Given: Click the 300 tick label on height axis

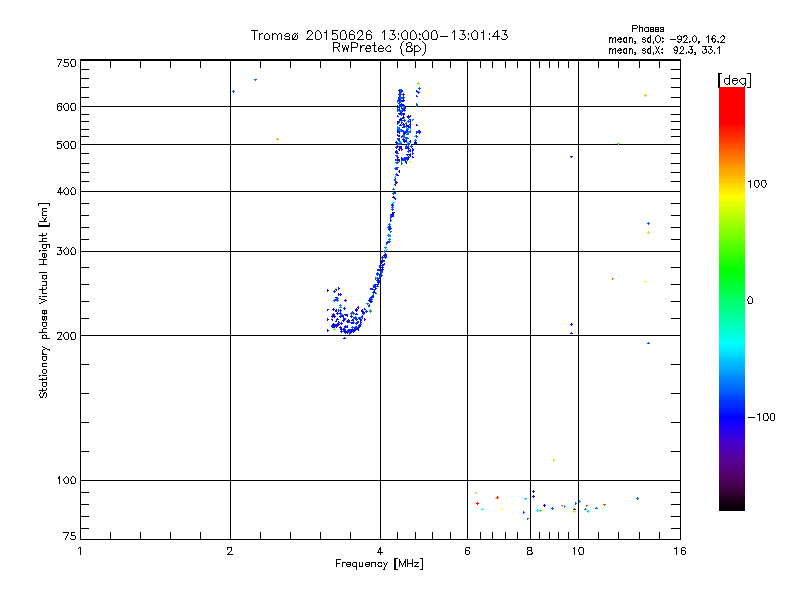Looking at the screenshot, I should 66,252.
